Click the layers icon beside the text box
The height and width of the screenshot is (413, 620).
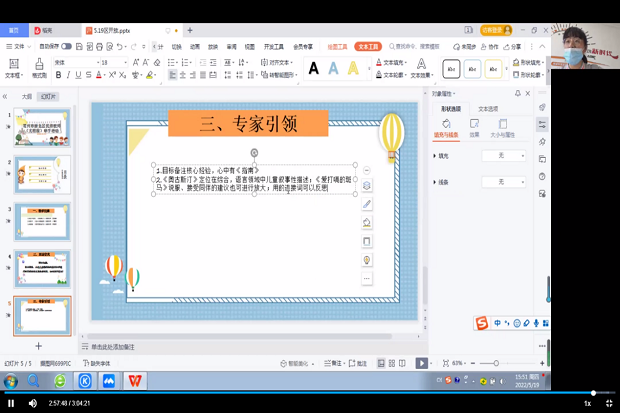pyautogui.click(x=367, y=186)
